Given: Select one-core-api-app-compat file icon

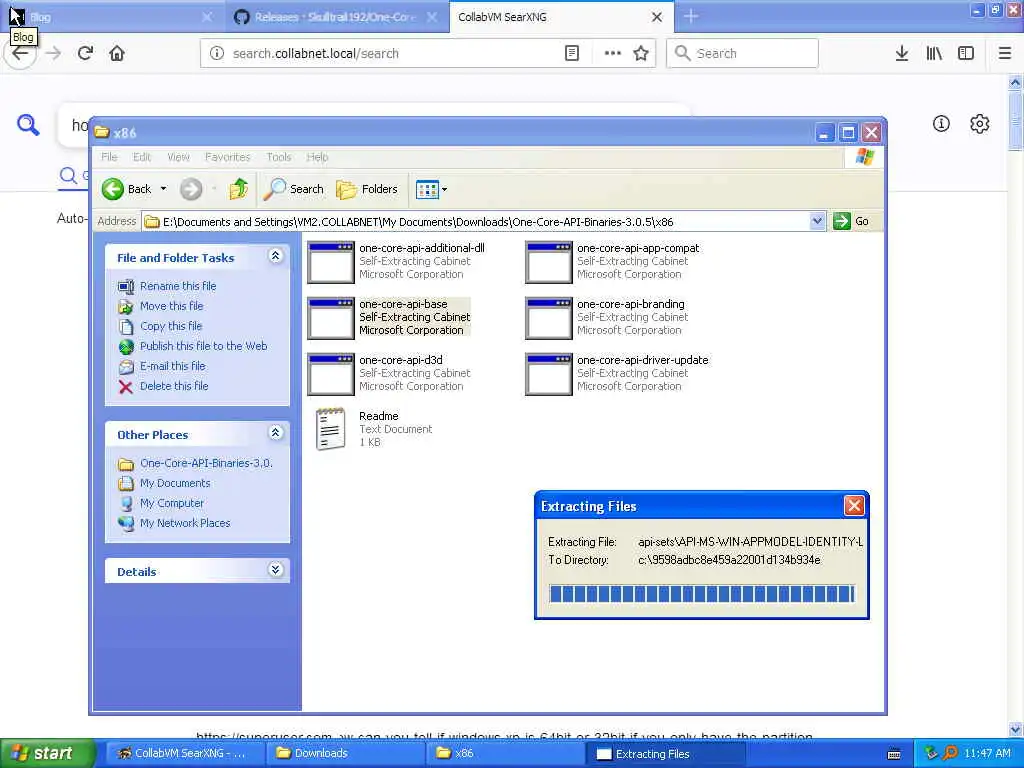Looking at the screenshot, I should [x=549, y=262].
